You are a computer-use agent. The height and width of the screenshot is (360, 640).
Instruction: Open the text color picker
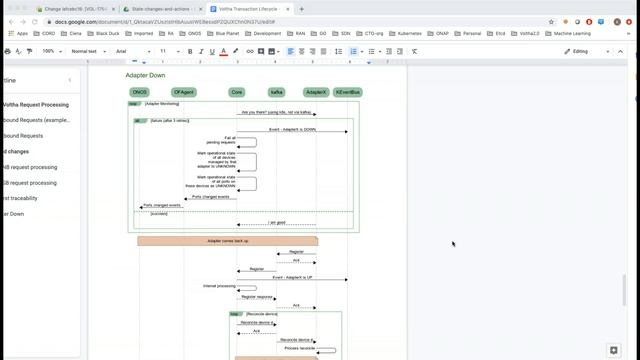point(224,51)
